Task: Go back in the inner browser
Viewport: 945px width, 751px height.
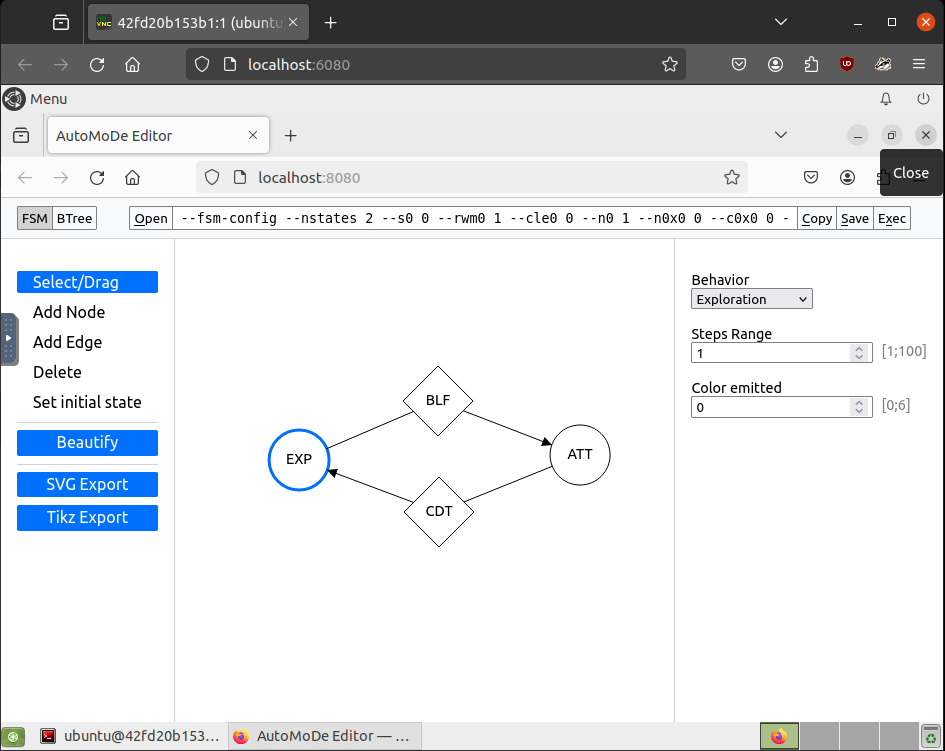Action: (25, 178)
